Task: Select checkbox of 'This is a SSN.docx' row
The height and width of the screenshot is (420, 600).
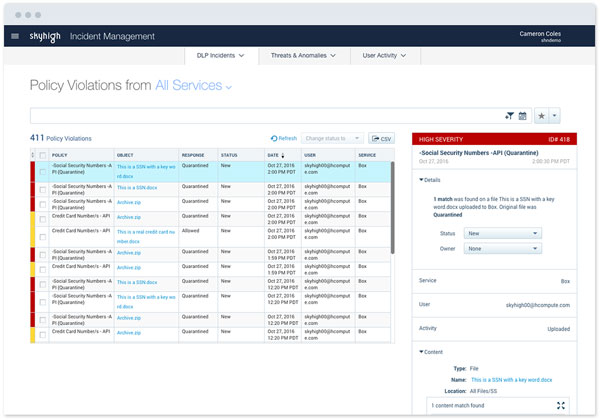Action: [42, 187]
